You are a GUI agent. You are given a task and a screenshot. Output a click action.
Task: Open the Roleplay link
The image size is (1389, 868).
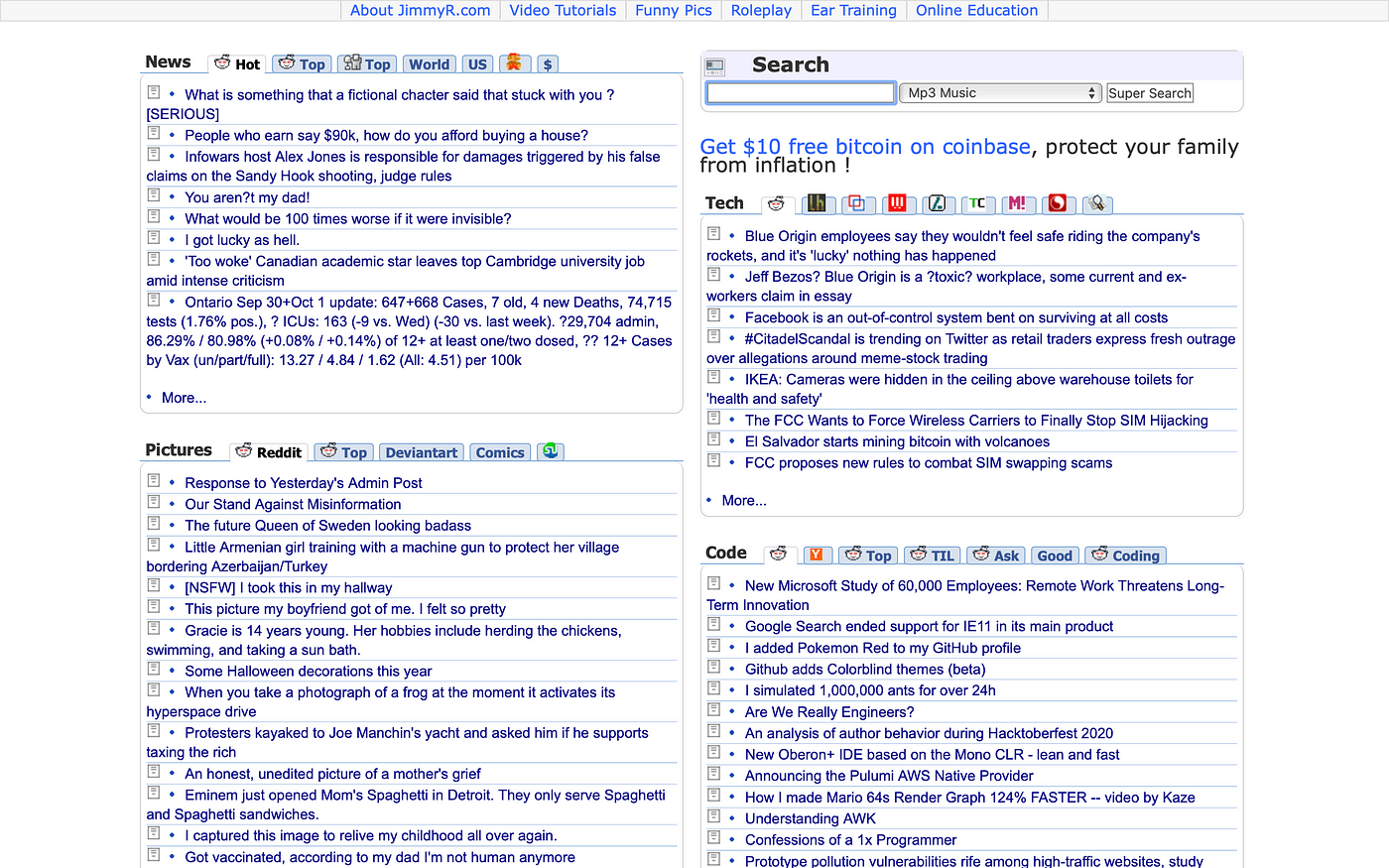pyautogui.click(x=761, y=10)
